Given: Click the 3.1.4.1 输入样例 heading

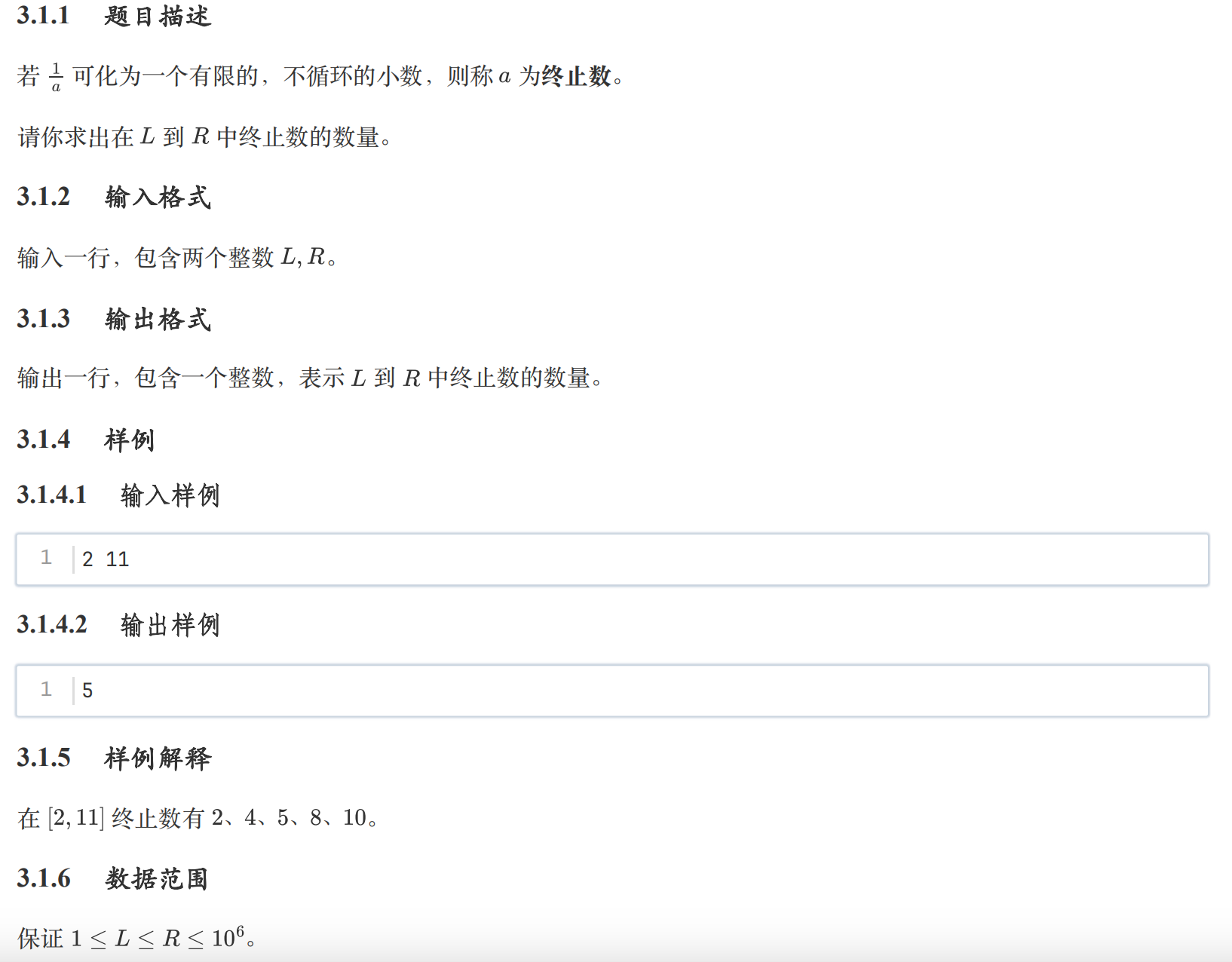Looking at the screenshot, I should (118, 495).
